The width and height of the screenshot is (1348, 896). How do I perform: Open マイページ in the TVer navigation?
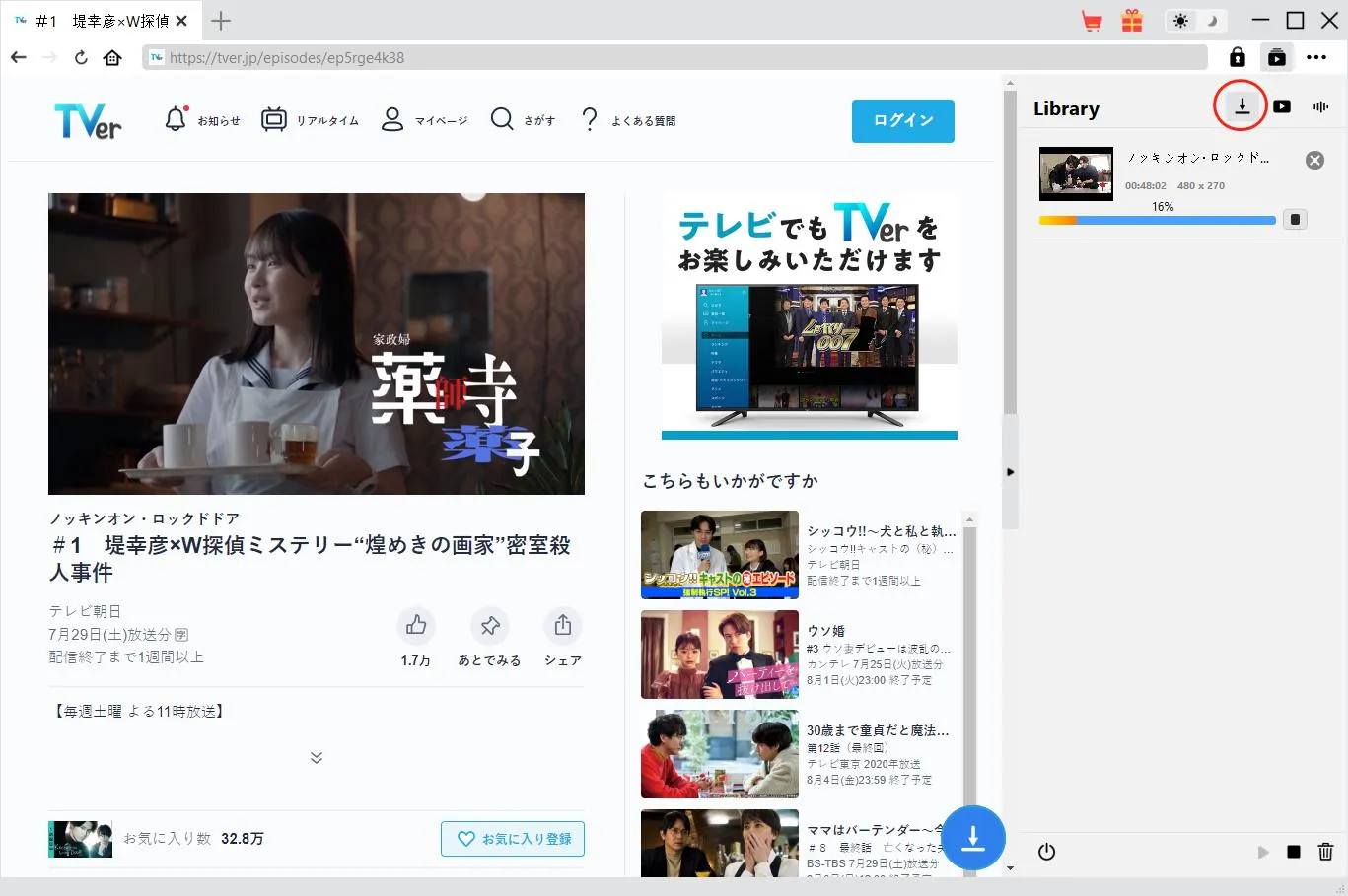[x=425, y=120]
